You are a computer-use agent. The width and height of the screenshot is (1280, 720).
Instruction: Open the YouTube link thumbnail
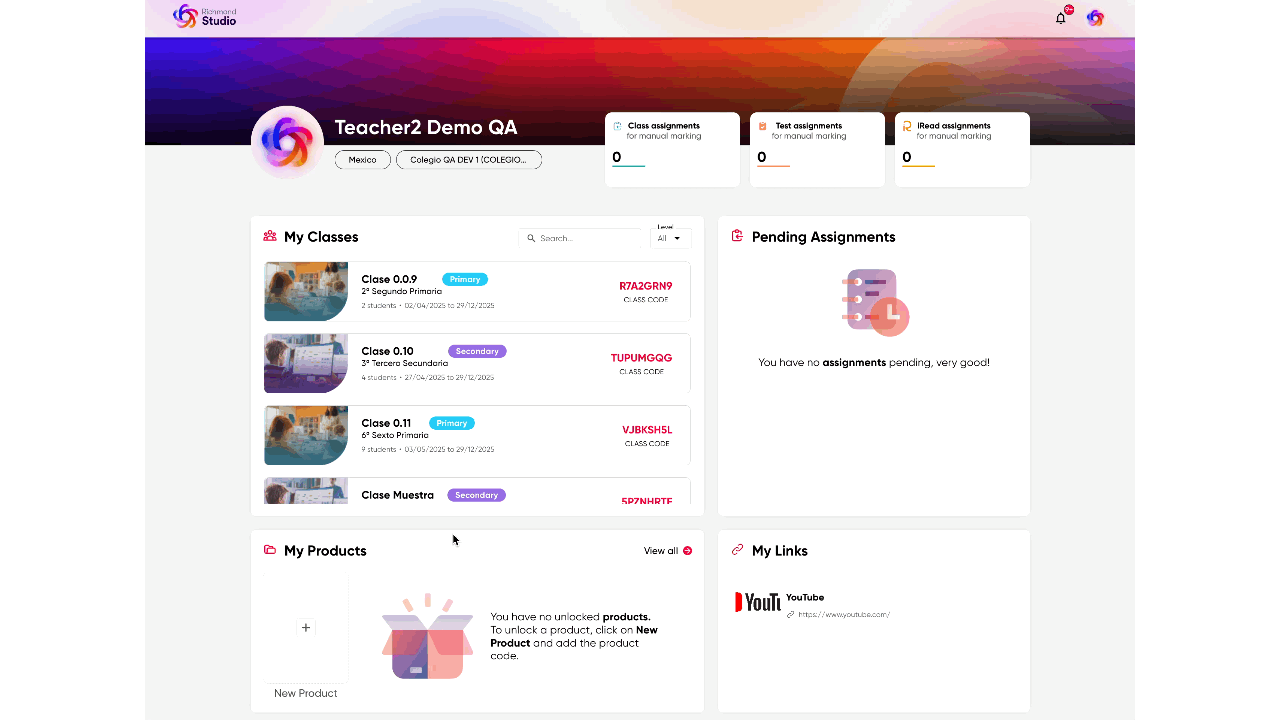pos(758,602)
